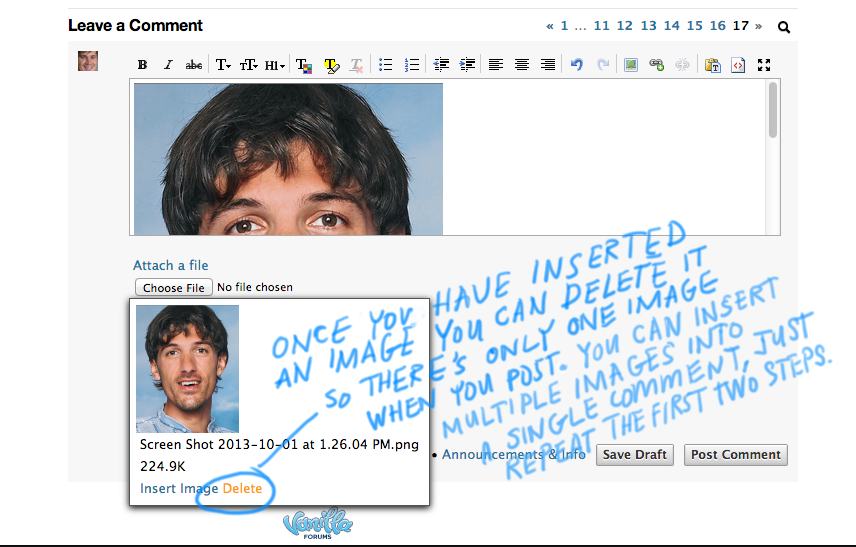Increase indent of the text

[x=467, y=65]
